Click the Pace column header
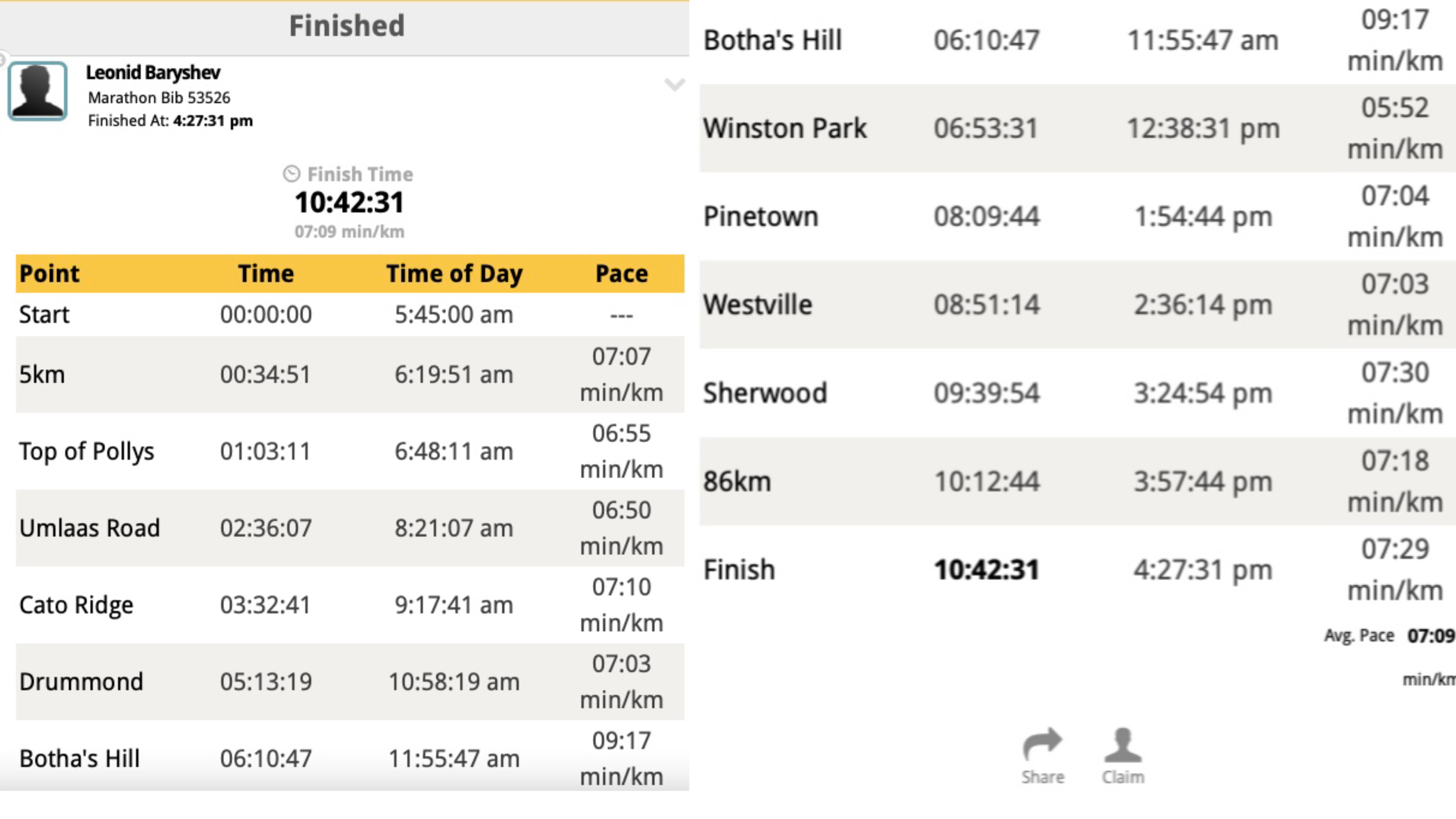The image size is (1456, 819). [x=622, y=274]
